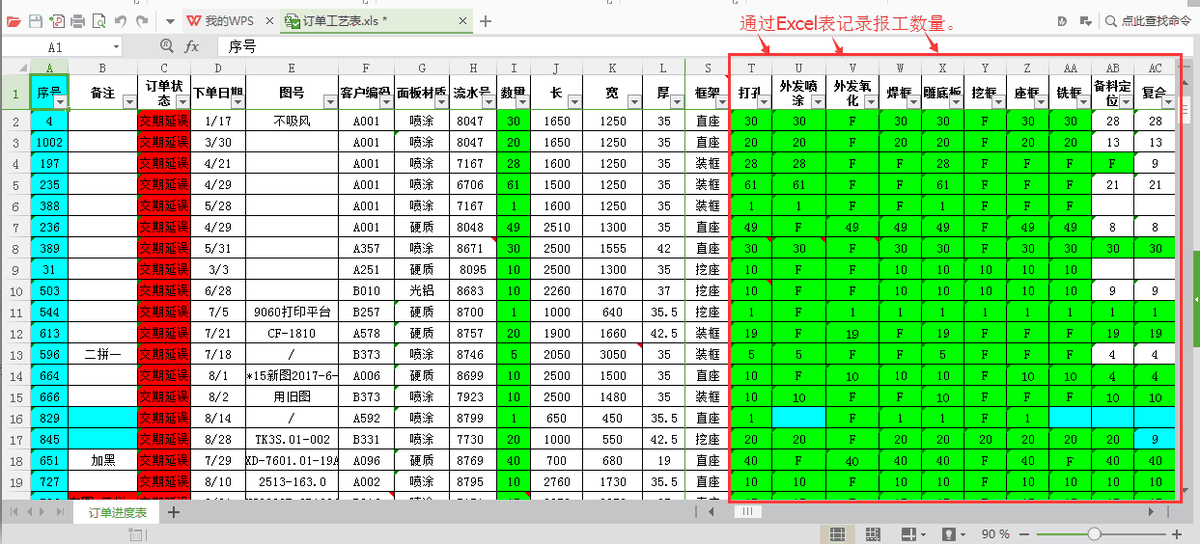Image resolution: width=1200 pixels, height=544 pixels.
Task: Open the filter dropdown for 订单状态 column
Action: click(183, 102)
